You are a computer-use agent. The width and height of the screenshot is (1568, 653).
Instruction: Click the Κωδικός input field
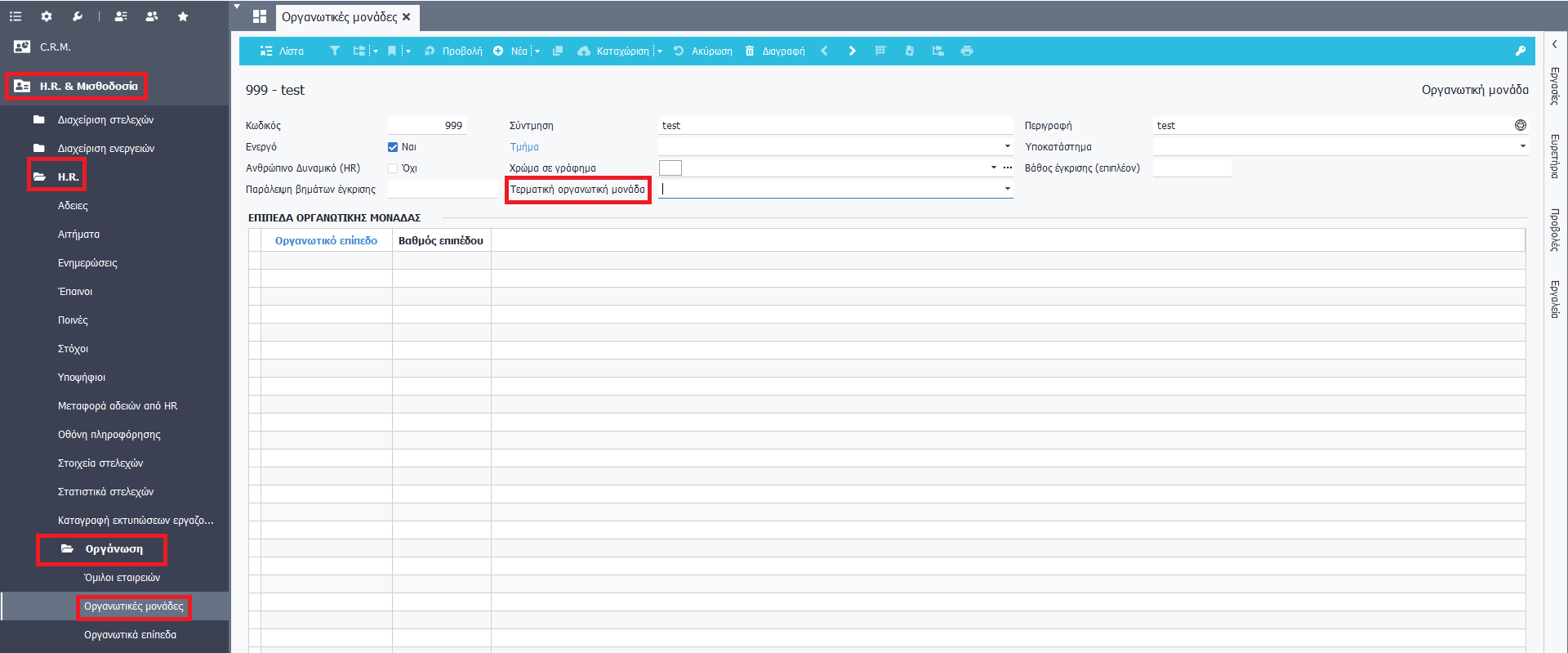pyautogui.click(x=426, y=125)
